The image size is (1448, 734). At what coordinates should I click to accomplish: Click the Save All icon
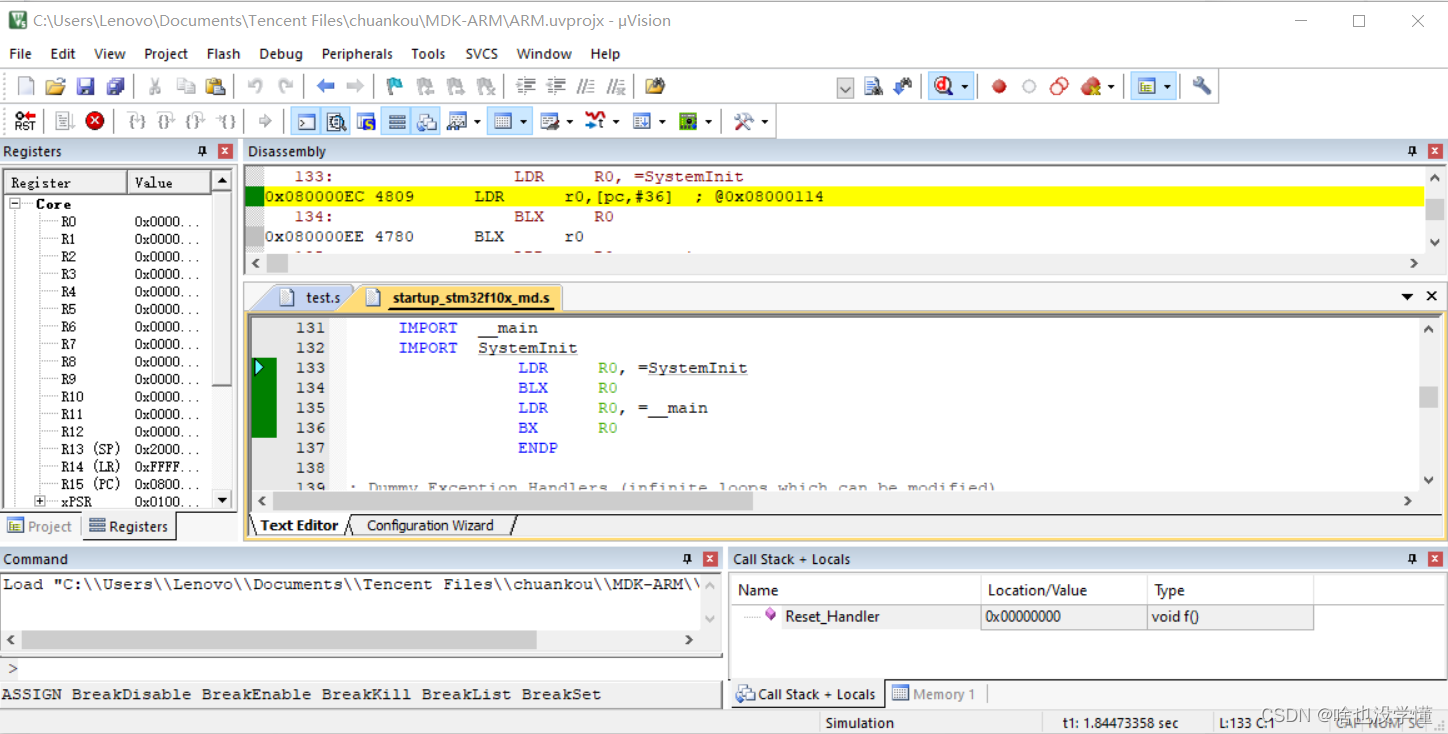tap(116, 86)
